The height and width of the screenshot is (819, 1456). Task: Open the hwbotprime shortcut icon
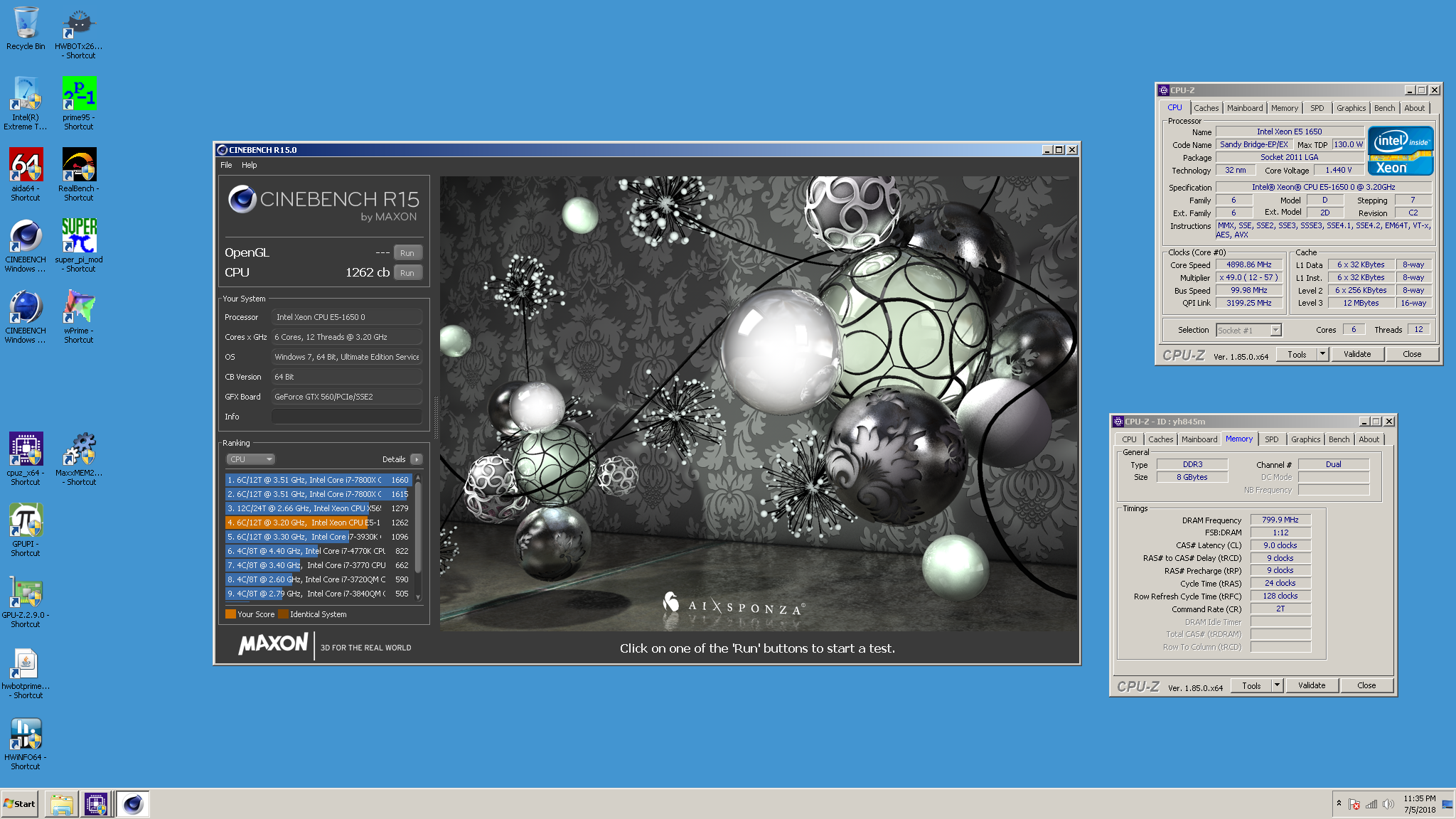tap(26, 673)
